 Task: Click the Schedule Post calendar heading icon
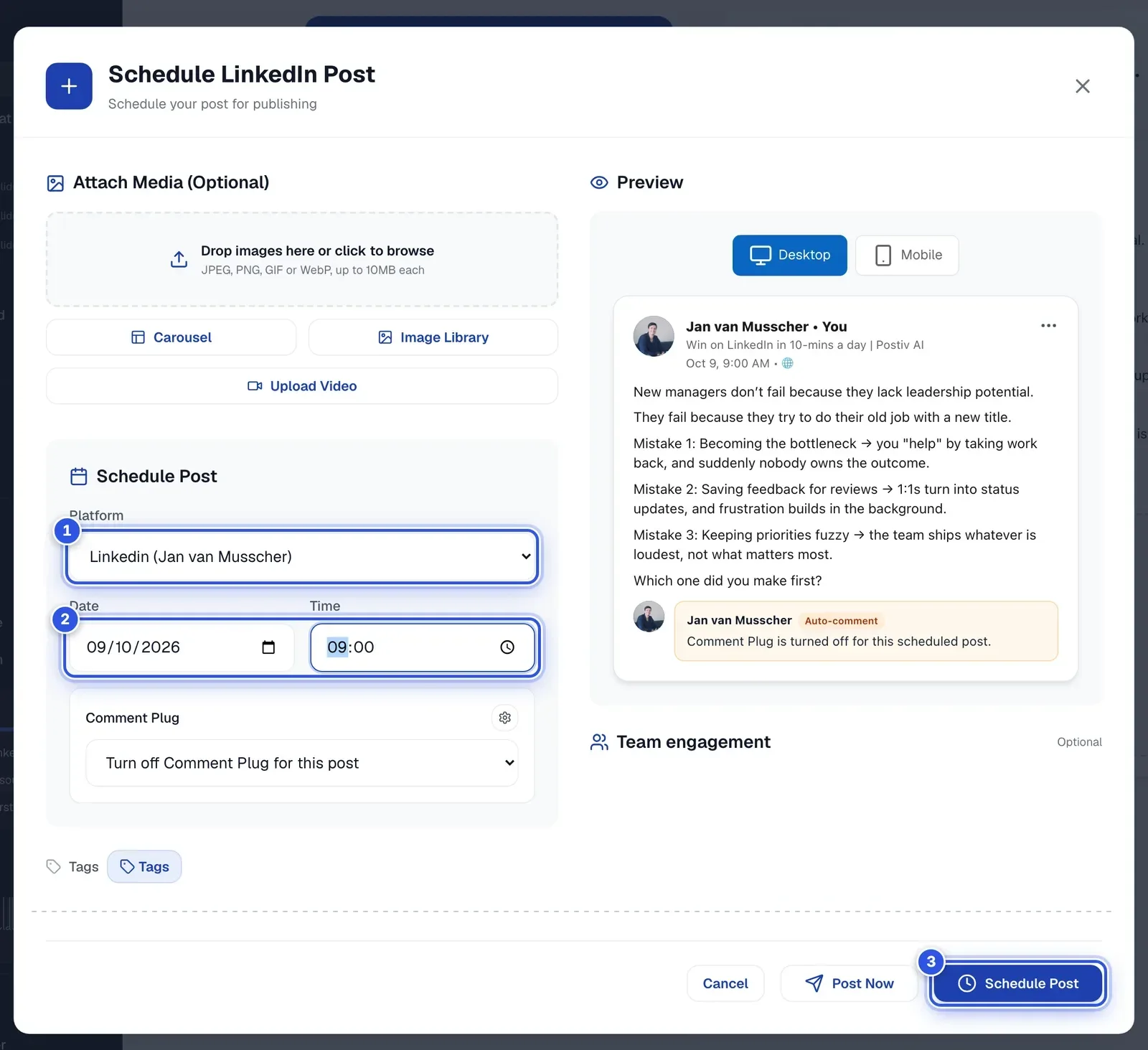79,477
